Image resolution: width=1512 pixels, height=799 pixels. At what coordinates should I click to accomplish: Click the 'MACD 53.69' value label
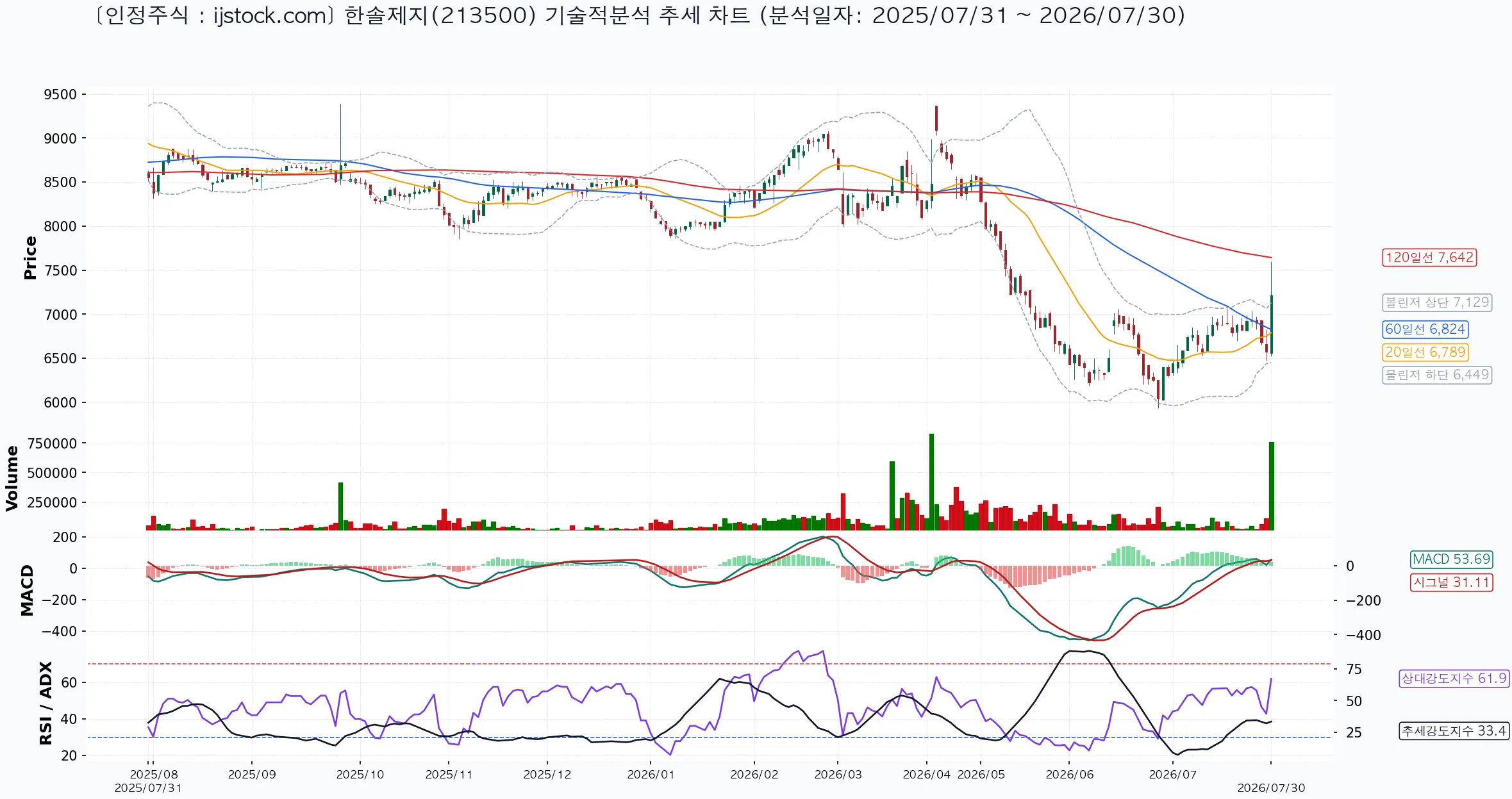tap(1451, 559)
